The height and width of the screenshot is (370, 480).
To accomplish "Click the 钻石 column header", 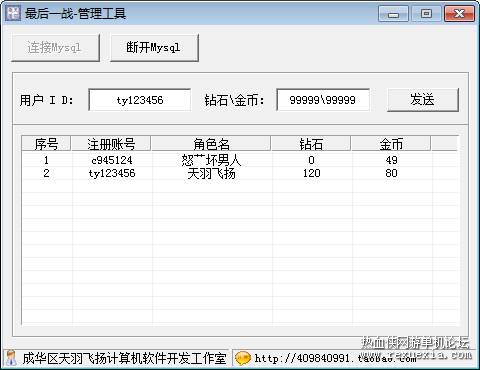I will coord(311,144).
